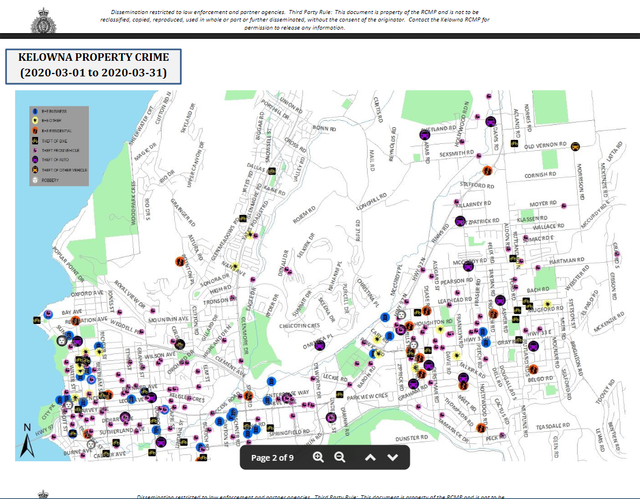Click the Theft of Bike legend icon
640x499 pixels.
[x=35, y=140]
